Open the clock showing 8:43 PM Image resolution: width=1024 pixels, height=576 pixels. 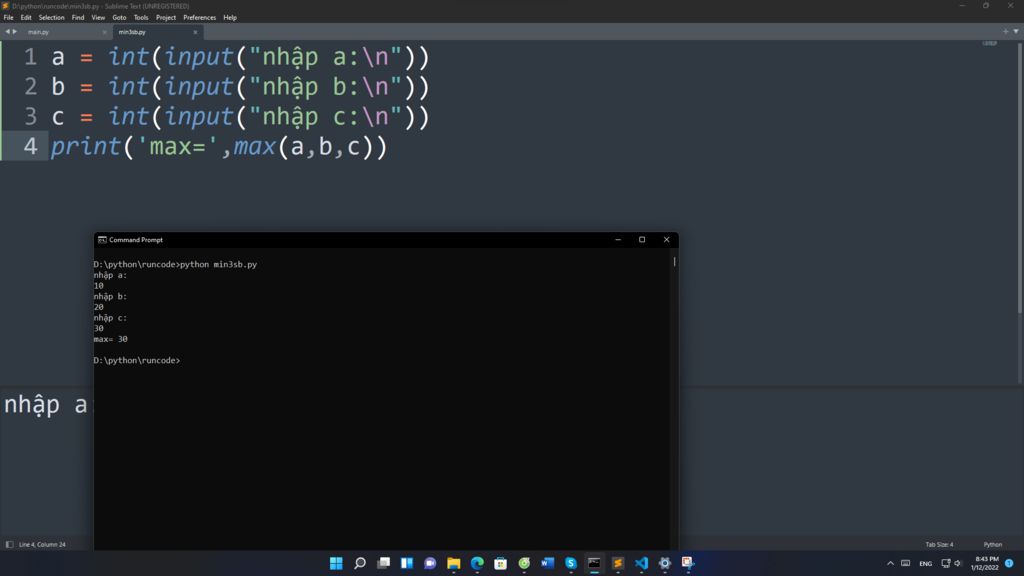click(x=985, y=563)
